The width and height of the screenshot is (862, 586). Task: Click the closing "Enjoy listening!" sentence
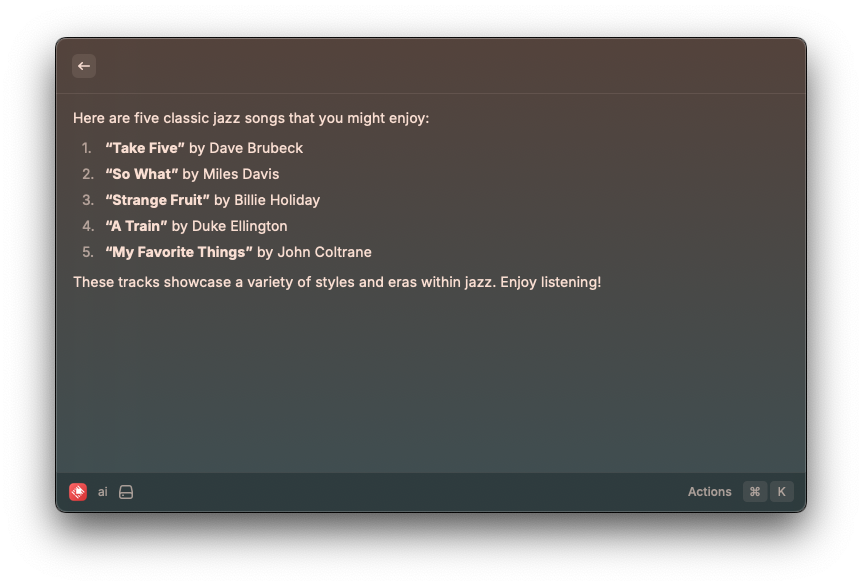(x=551, y=282)
